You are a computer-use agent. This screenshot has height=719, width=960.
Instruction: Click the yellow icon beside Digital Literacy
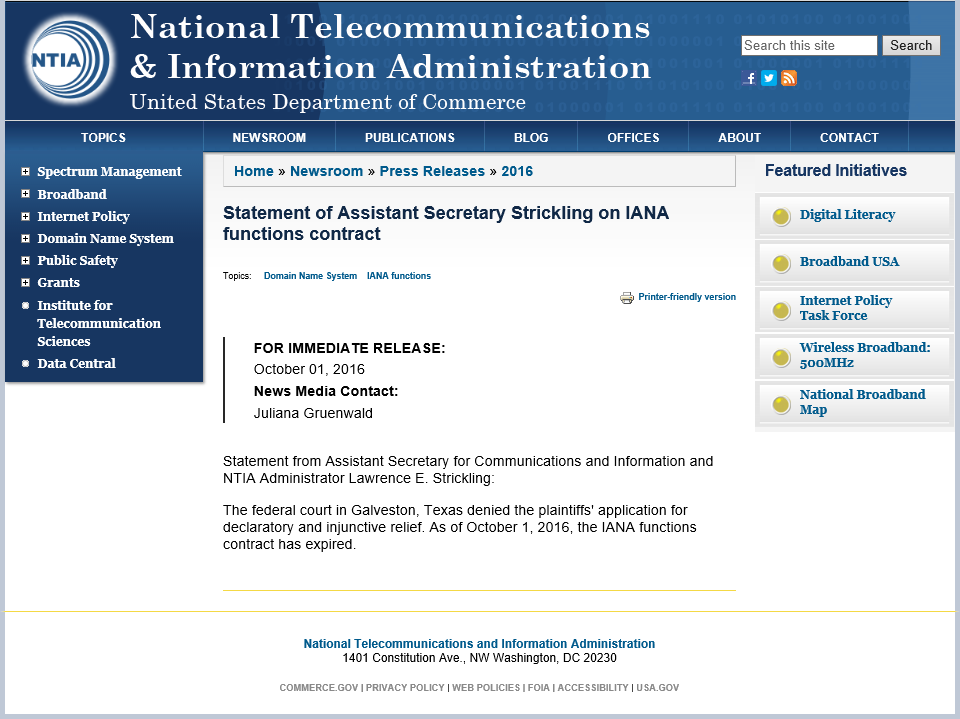coord(781,215)
